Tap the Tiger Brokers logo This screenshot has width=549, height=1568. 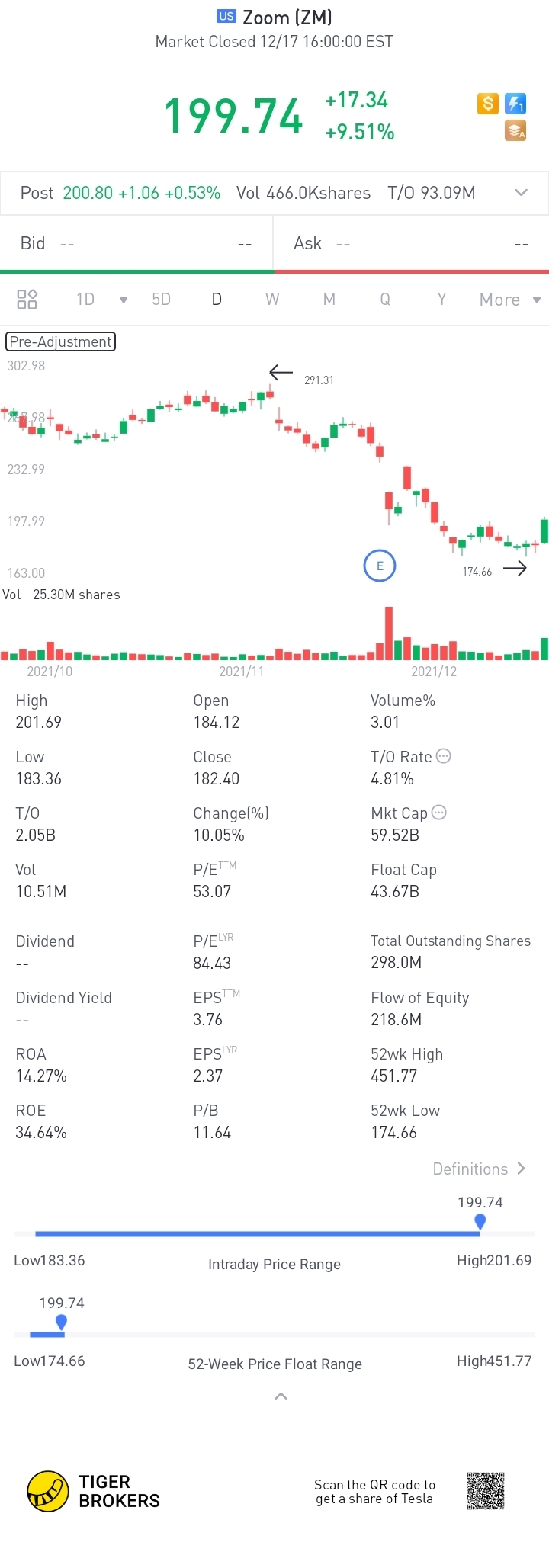coord(48,1491)
